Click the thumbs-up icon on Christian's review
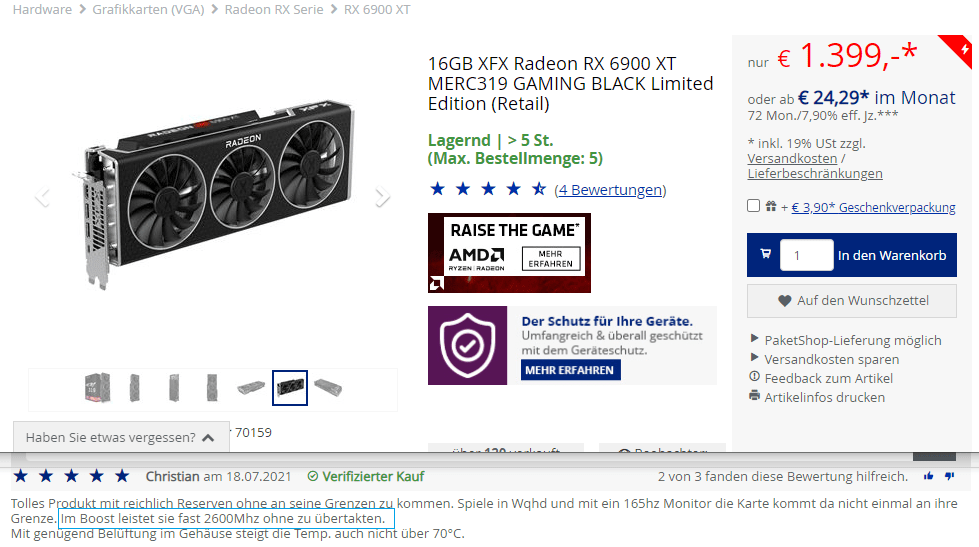The width and height of the screenshot is (979, 547). (928, 476)
